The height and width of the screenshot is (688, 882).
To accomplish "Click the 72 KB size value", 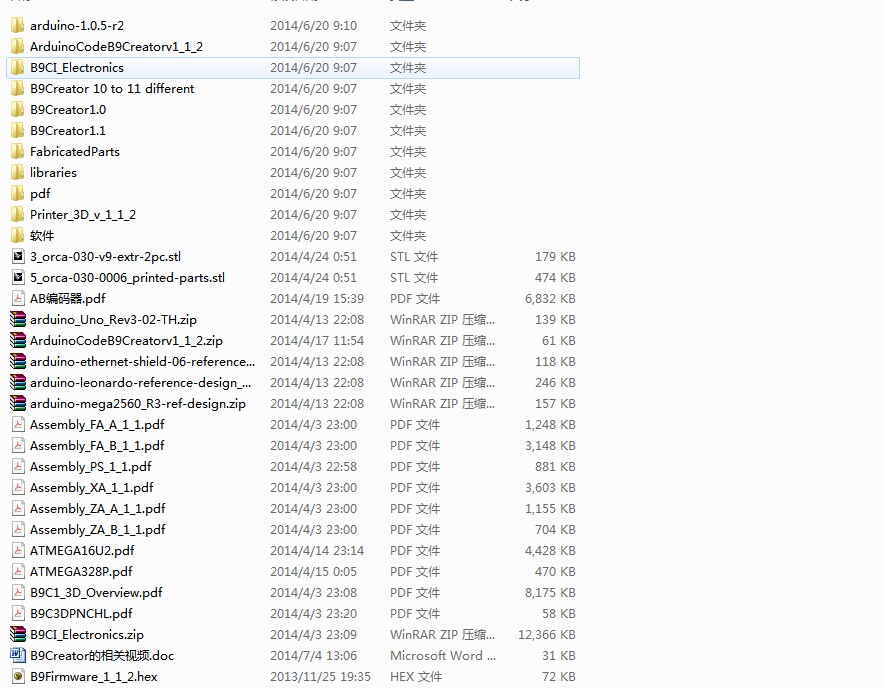I will point(559,676).
